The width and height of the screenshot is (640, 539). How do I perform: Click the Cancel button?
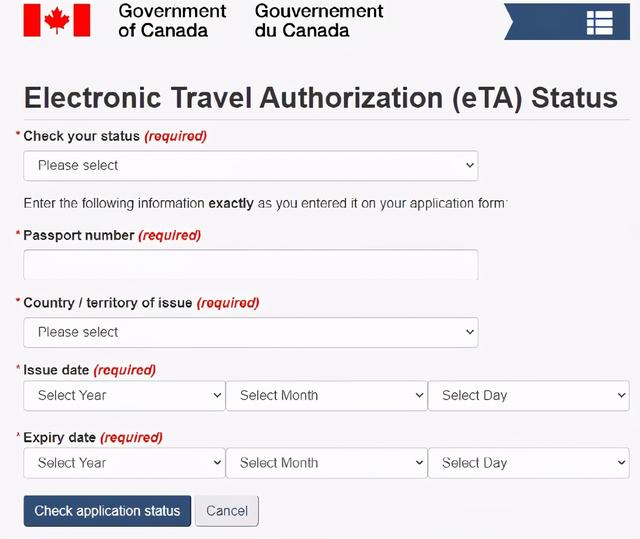[227, 511]
